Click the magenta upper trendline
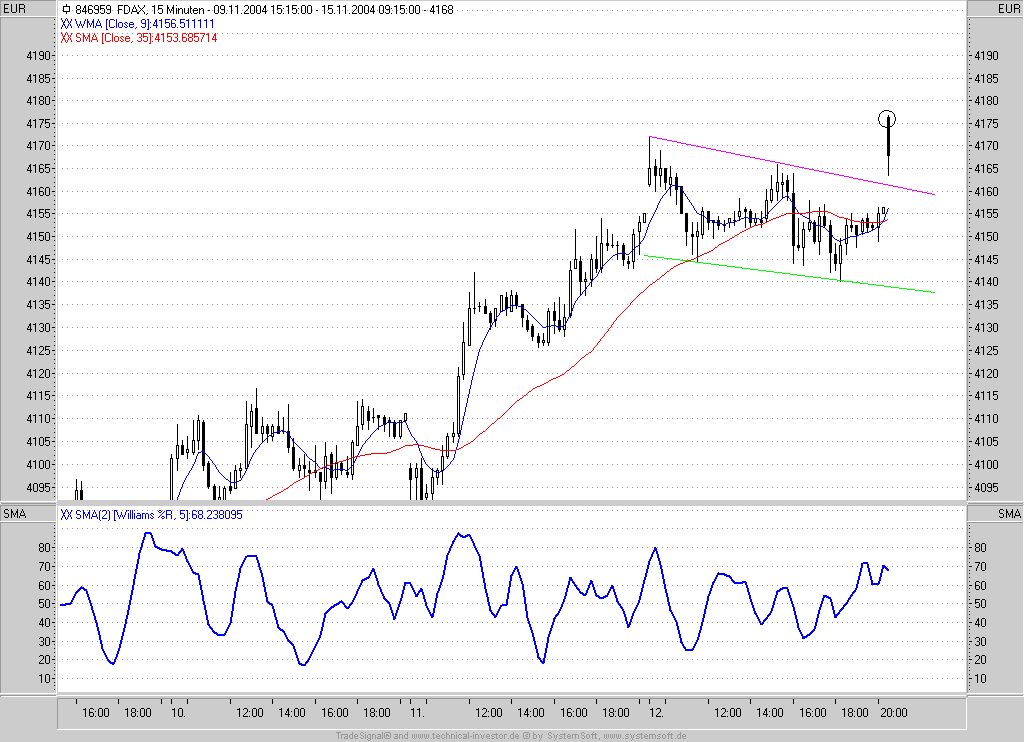 tap(792, 166)
